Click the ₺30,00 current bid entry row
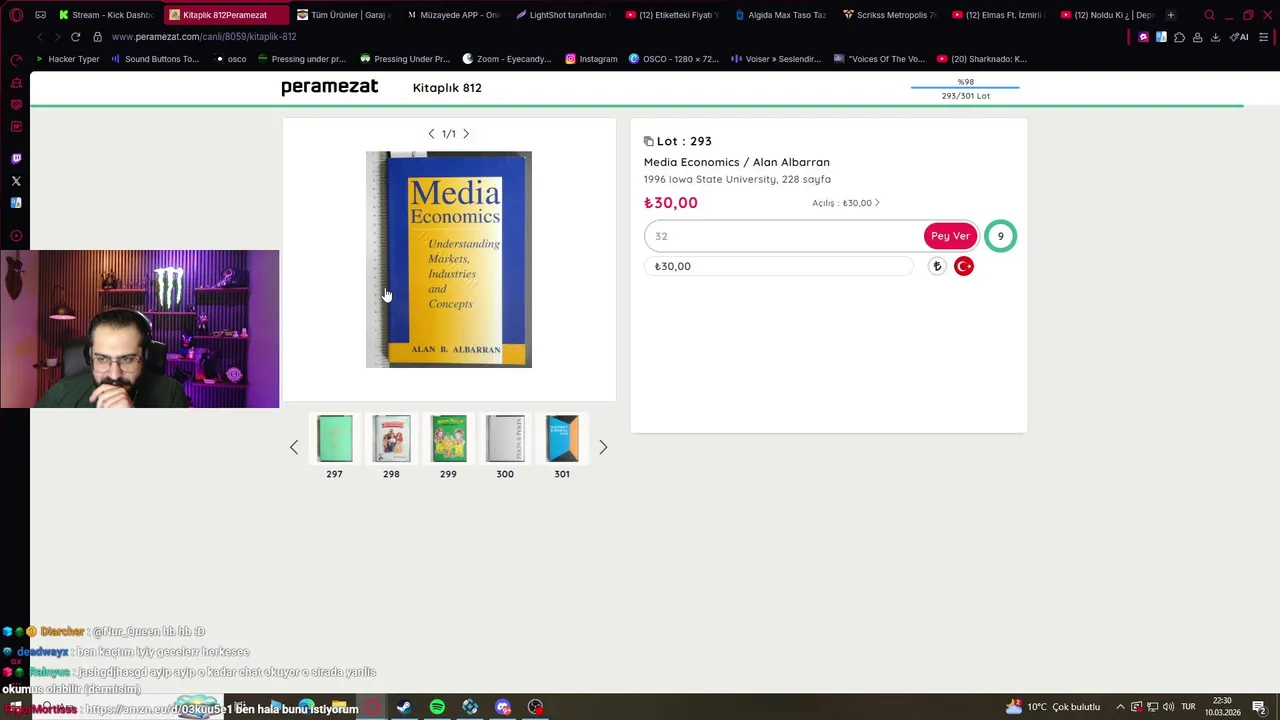Image resolution: width=1280 pixels, height=720 pixels. tap(779, 266)
